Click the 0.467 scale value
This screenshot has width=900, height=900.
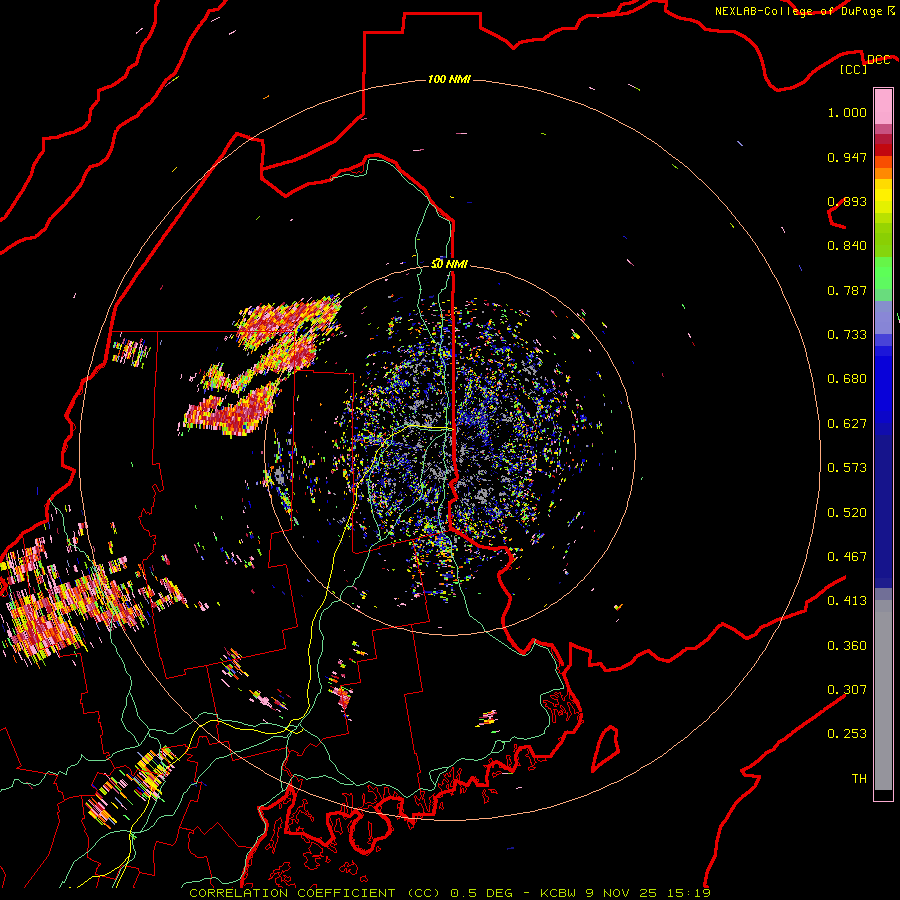tap(847, 557)
